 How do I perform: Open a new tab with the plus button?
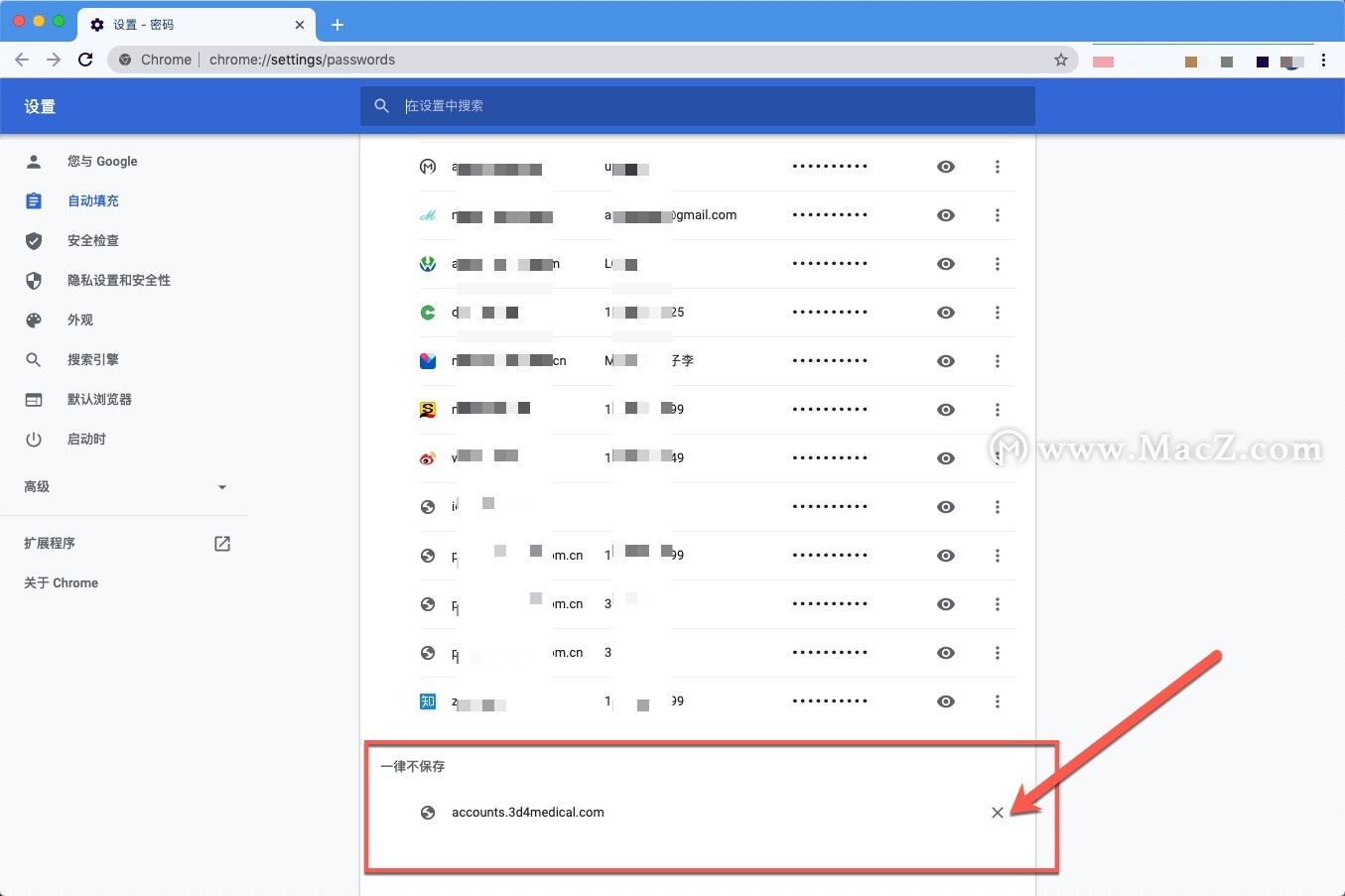337,25
